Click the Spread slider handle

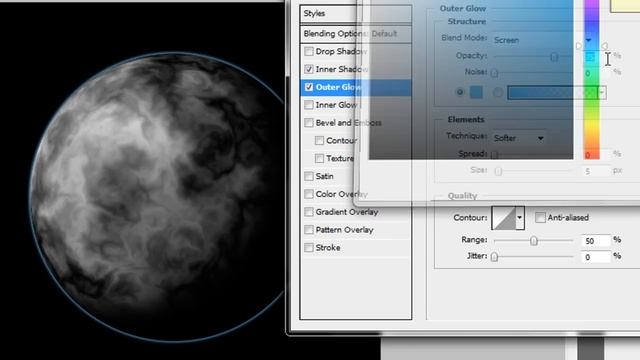pos(494,155)
